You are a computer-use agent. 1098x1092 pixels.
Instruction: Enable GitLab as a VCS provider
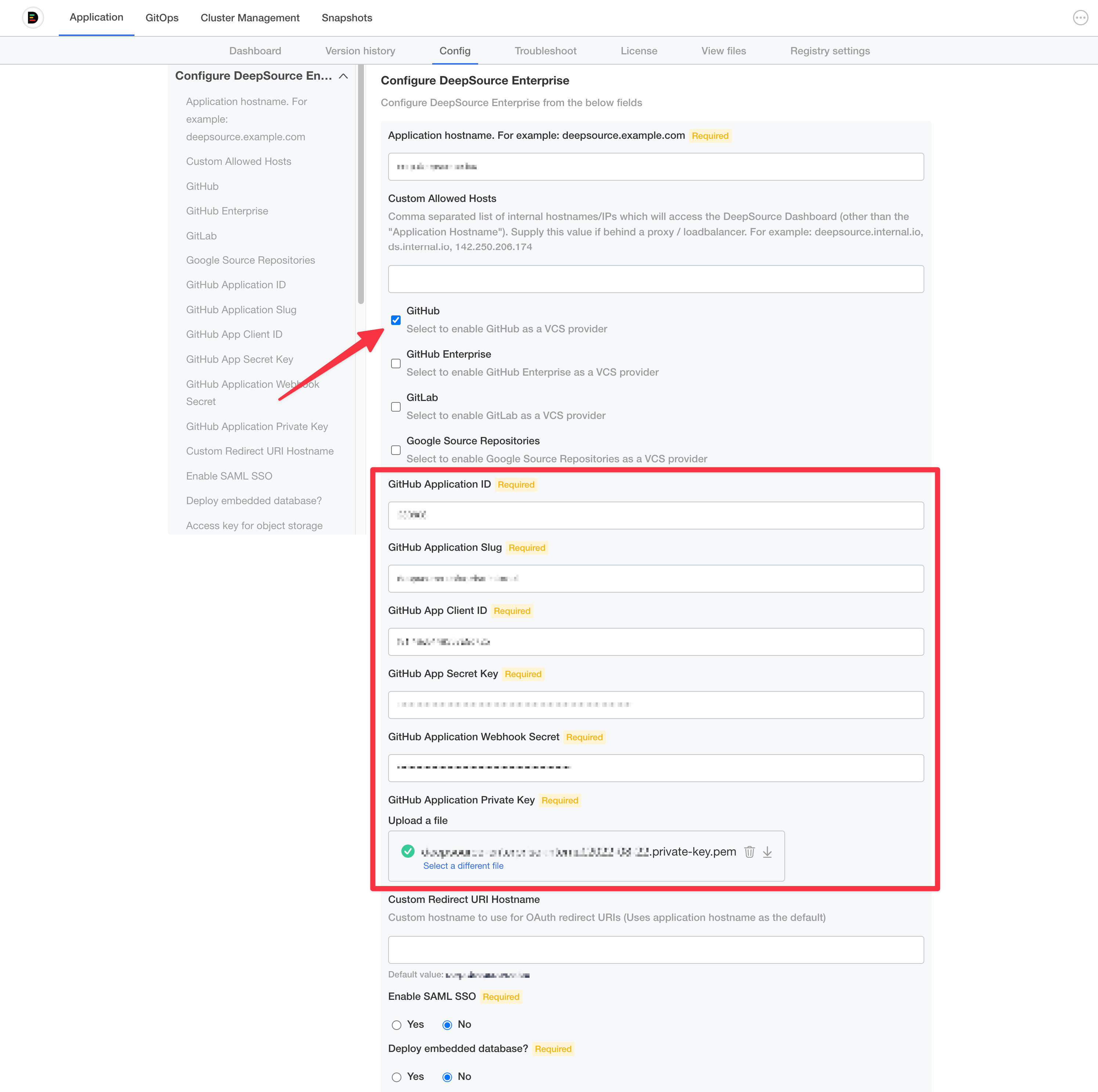pos(396,407)
